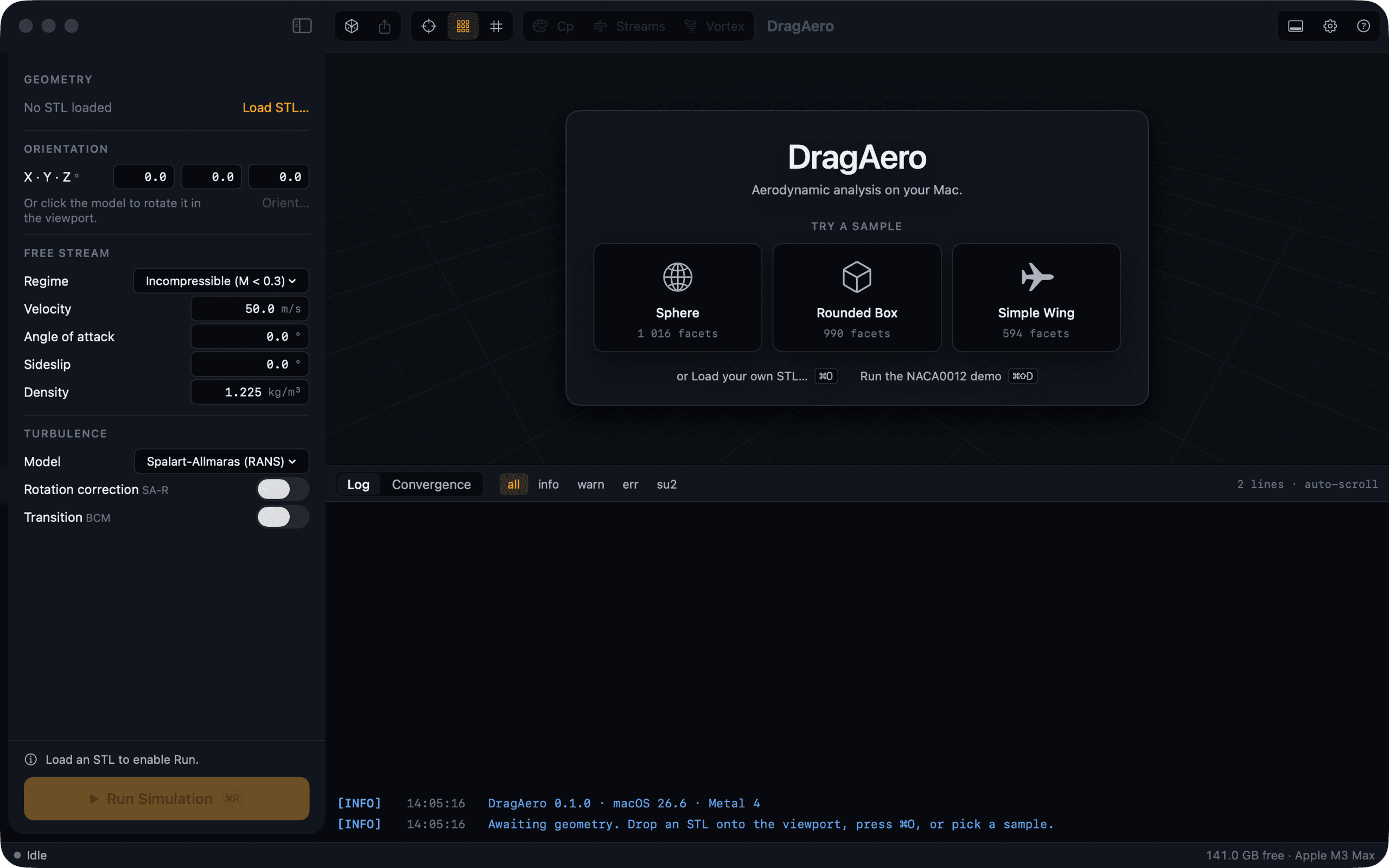Filter log by err
Screen dimensions: 1389x868
630,484
